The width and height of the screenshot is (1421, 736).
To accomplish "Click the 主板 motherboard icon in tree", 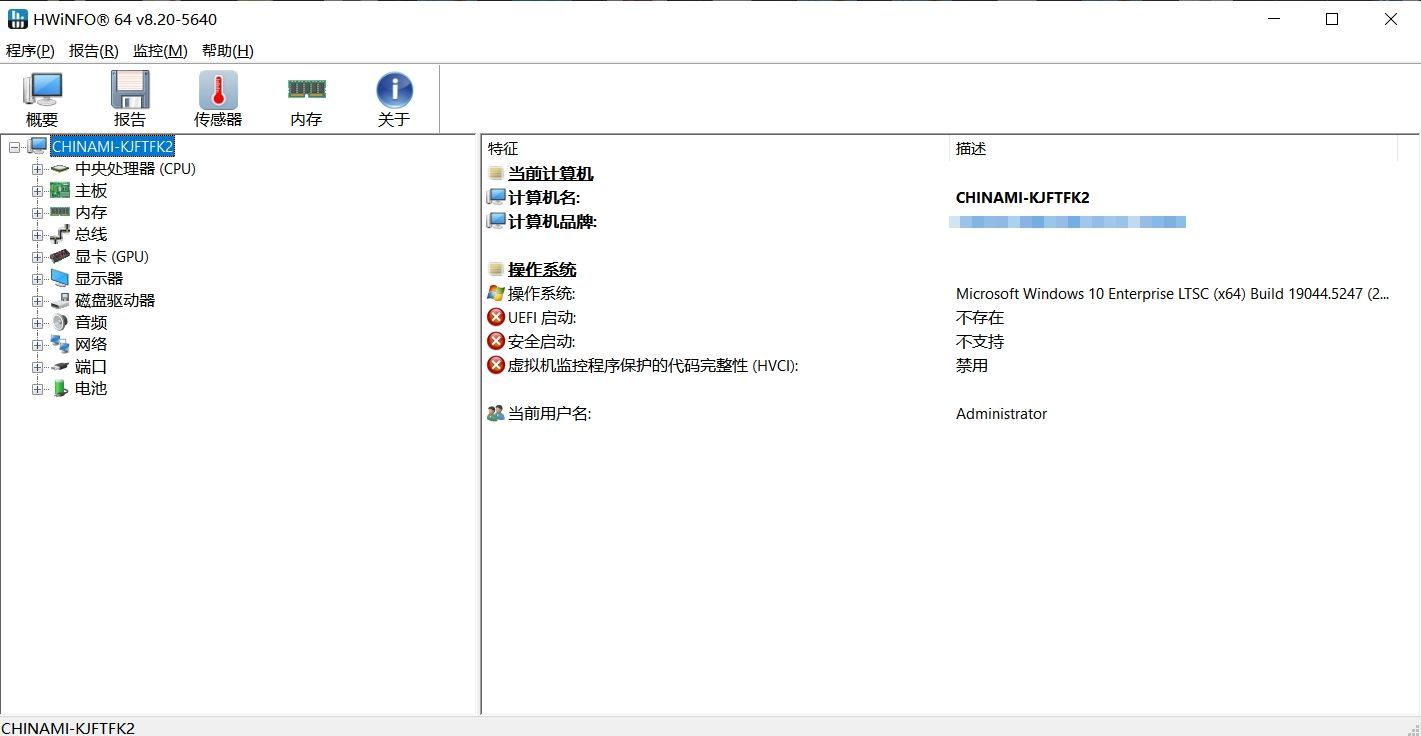I will coord(60,191).
